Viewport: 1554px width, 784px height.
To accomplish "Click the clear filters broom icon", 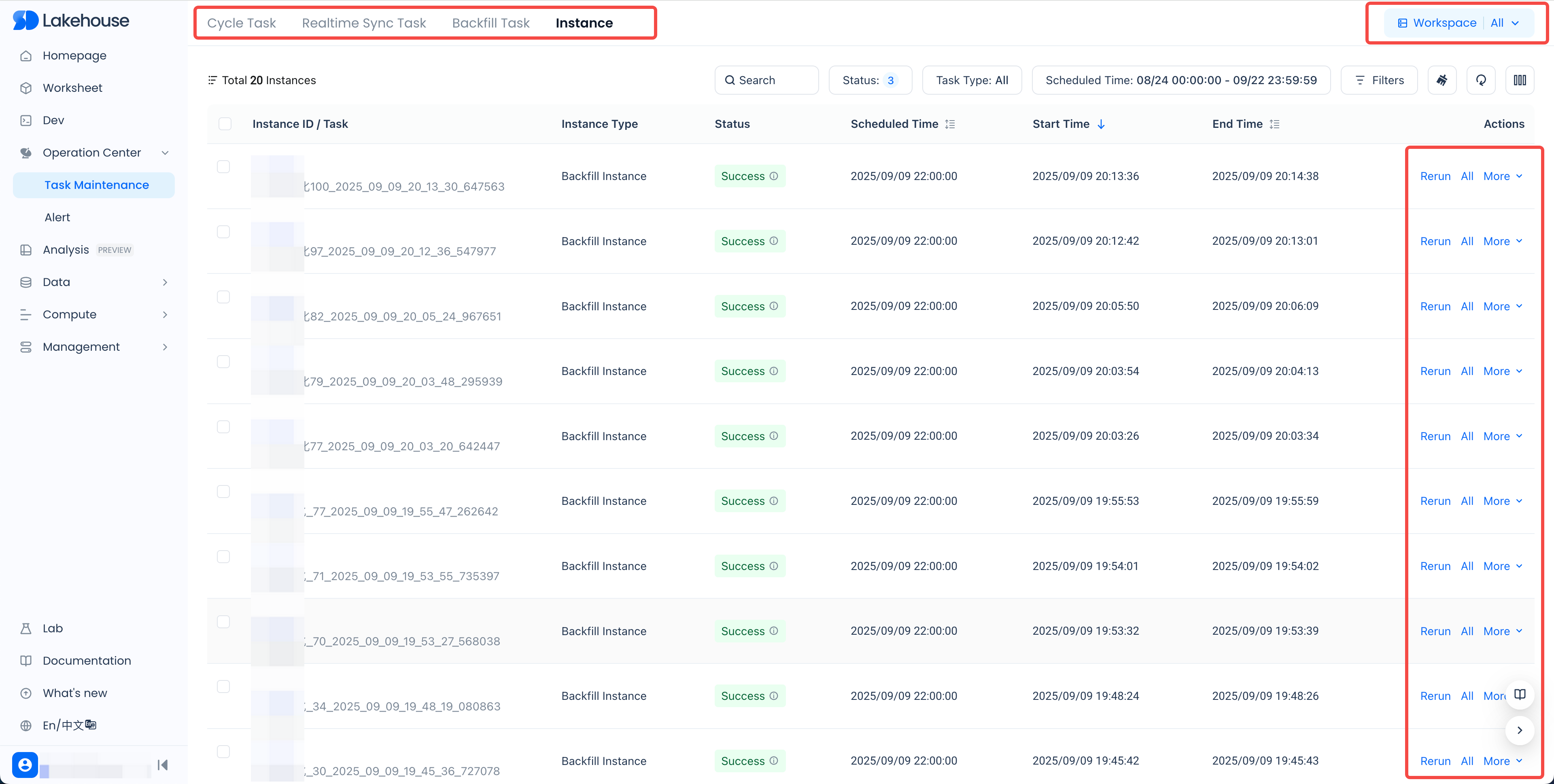I will pyautogui.click(x=1442, y=80).
